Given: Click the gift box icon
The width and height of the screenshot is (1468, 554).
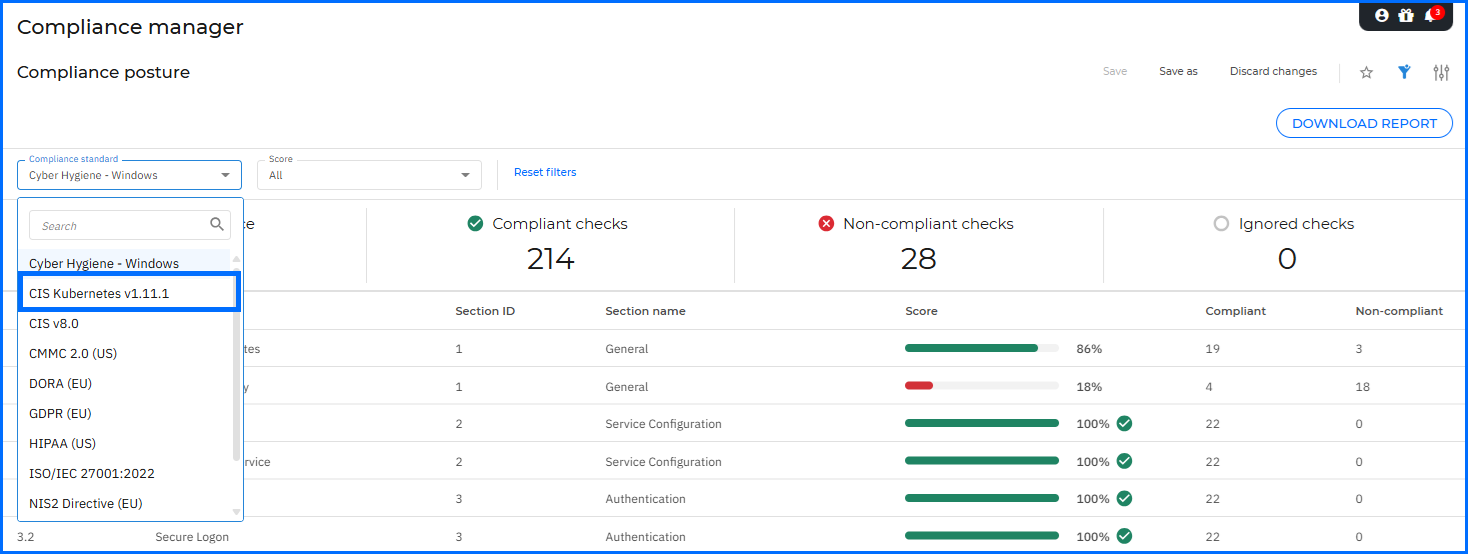Looking at the screenshot, I should click(1406, 15).
